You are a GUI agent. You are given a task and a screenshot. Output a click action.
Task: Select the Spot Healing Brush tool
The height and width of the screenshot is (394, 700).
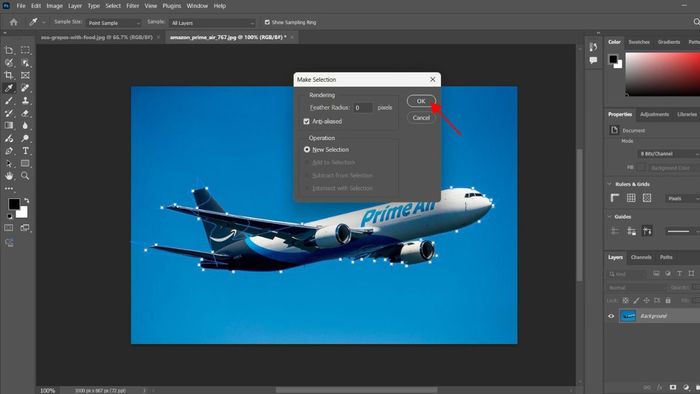click(25, 88)
